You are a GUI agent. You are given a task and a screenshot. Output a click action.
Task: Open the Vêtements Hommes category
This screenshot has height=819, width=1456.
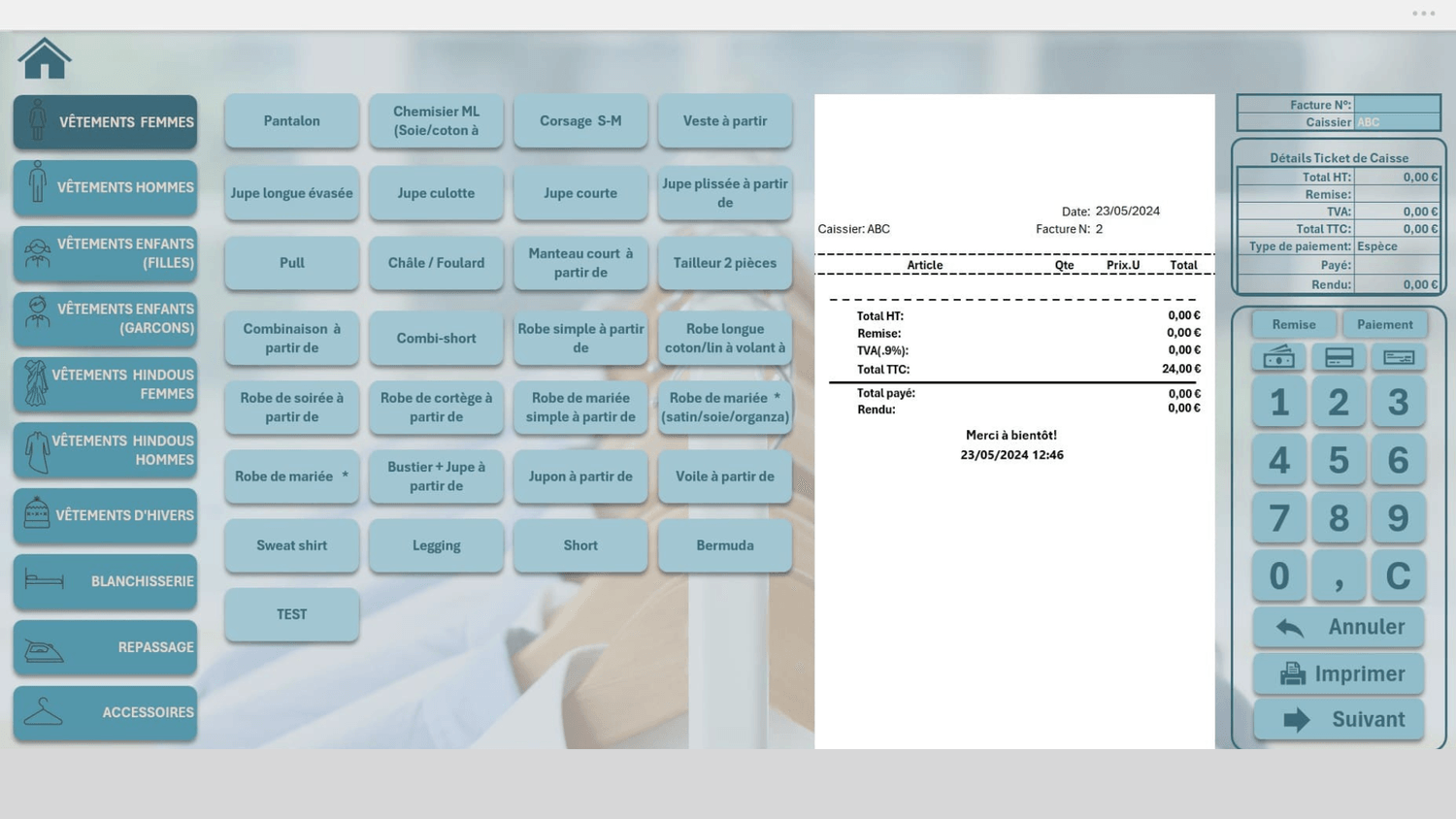pos(105,187)
